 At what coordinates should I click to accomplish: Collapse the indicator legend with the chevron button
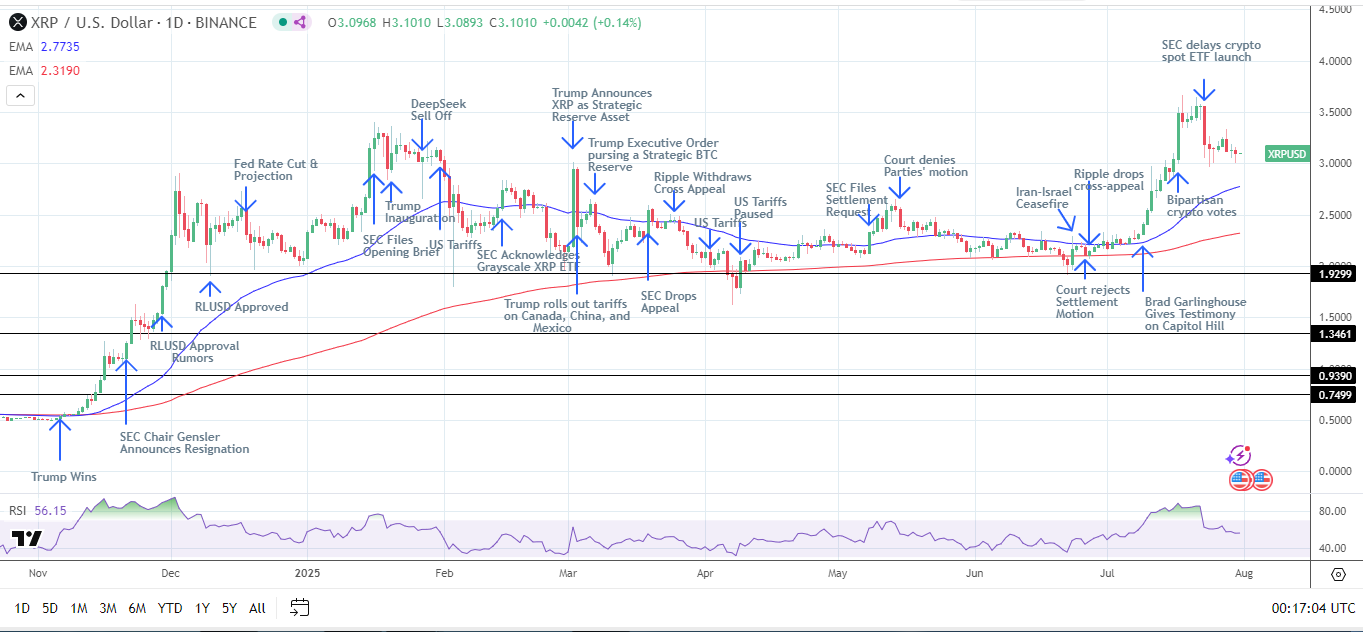click(x=19, y=96)
